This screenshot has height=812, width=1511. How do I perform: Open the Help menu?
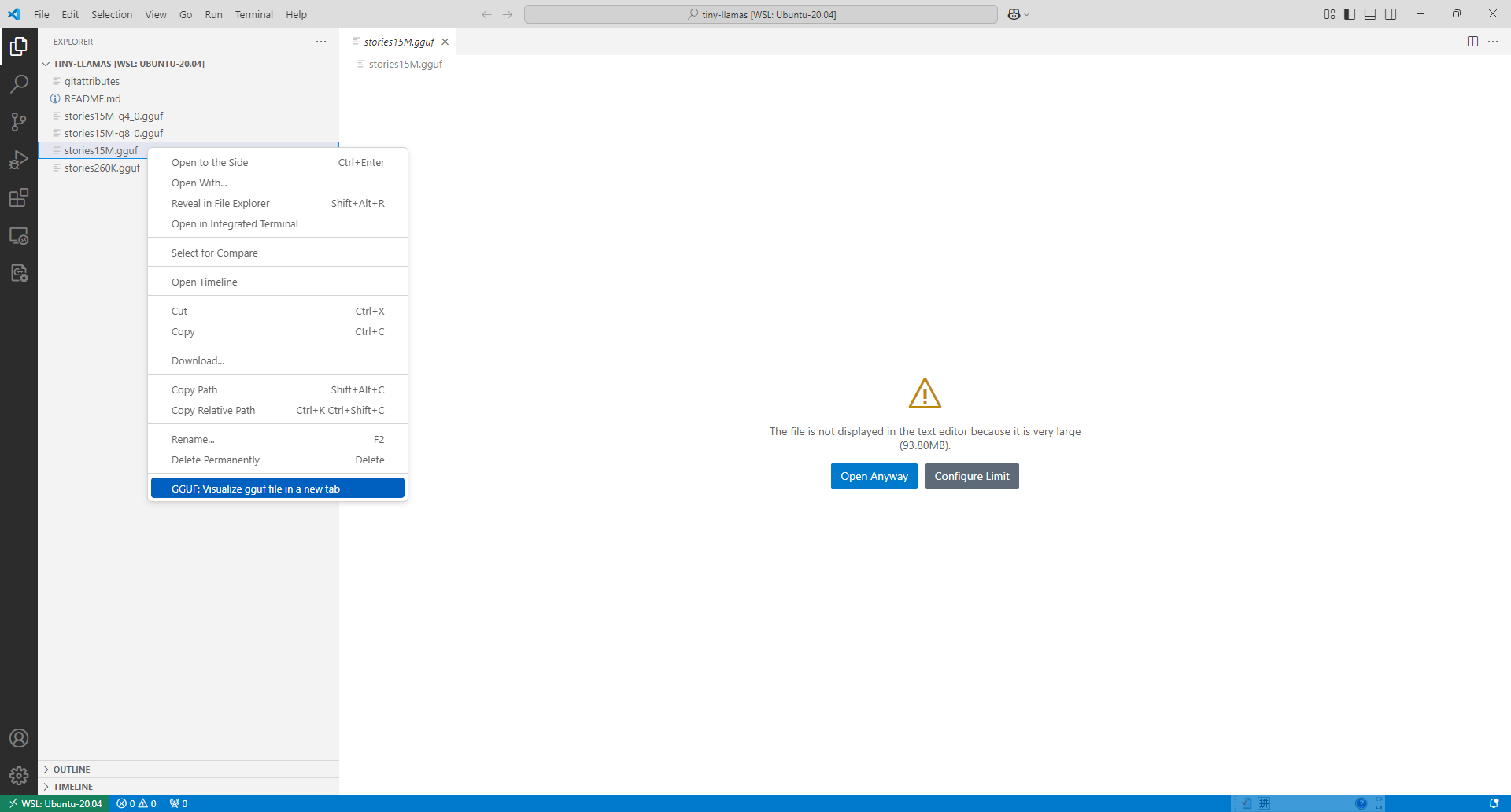point(296,14)
